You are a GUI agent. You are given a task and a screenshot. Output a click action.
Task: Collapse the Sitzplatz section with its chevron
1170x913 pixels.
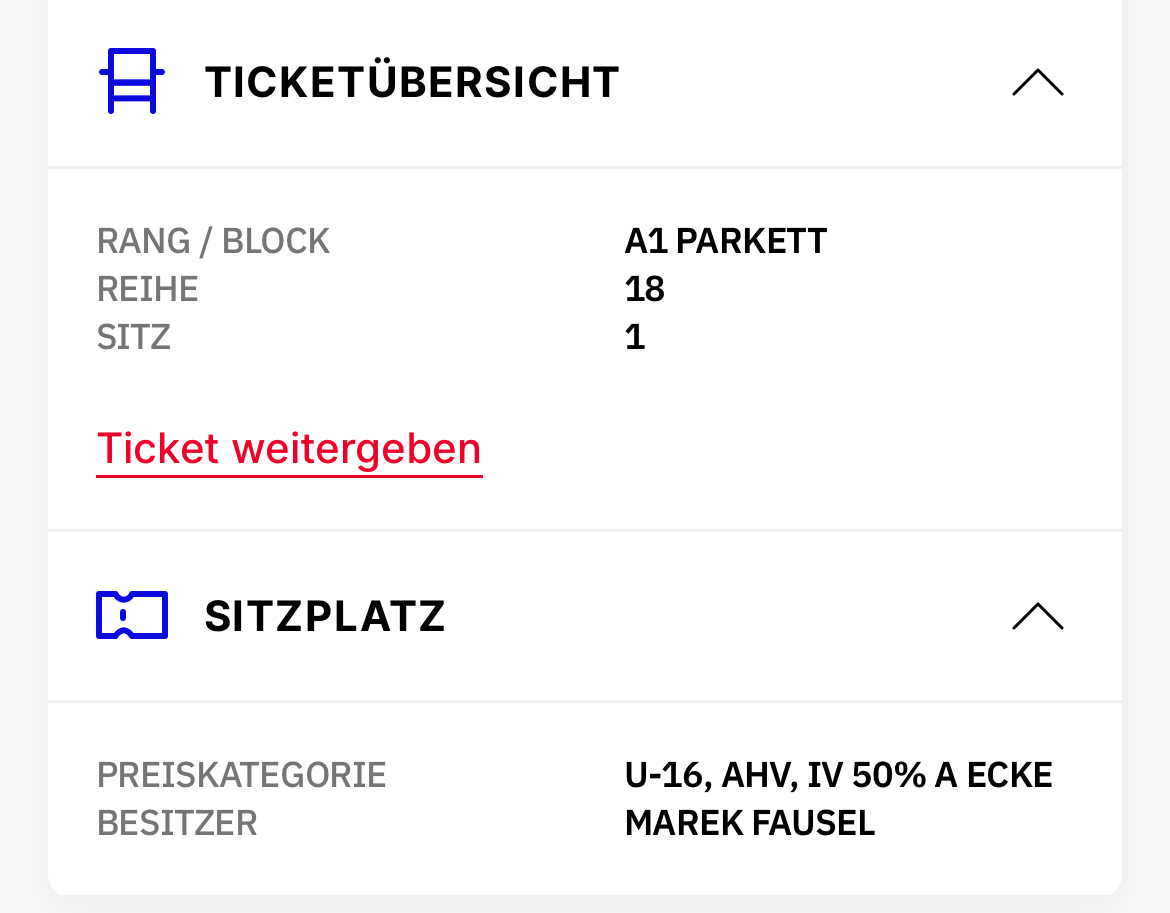[1037, 616]
